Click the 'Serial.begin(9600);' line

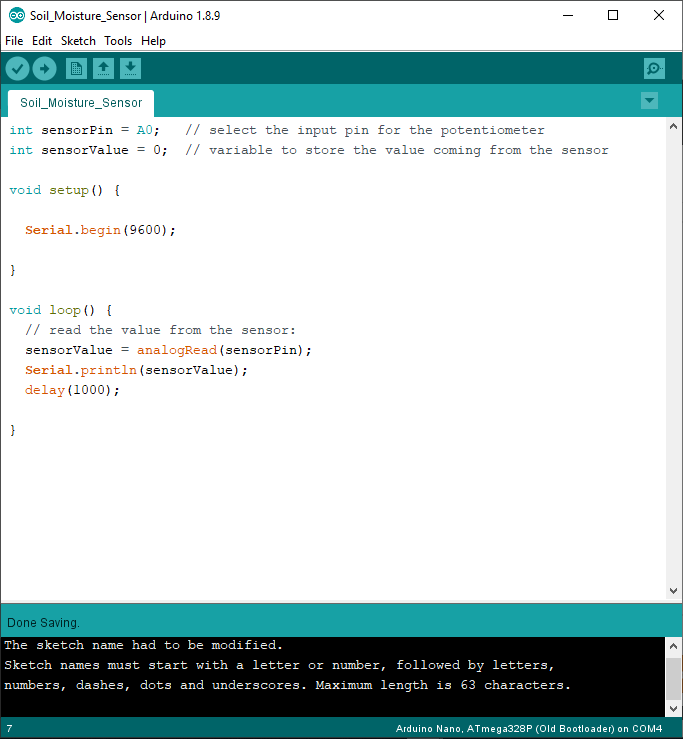(x=100, y=230)
